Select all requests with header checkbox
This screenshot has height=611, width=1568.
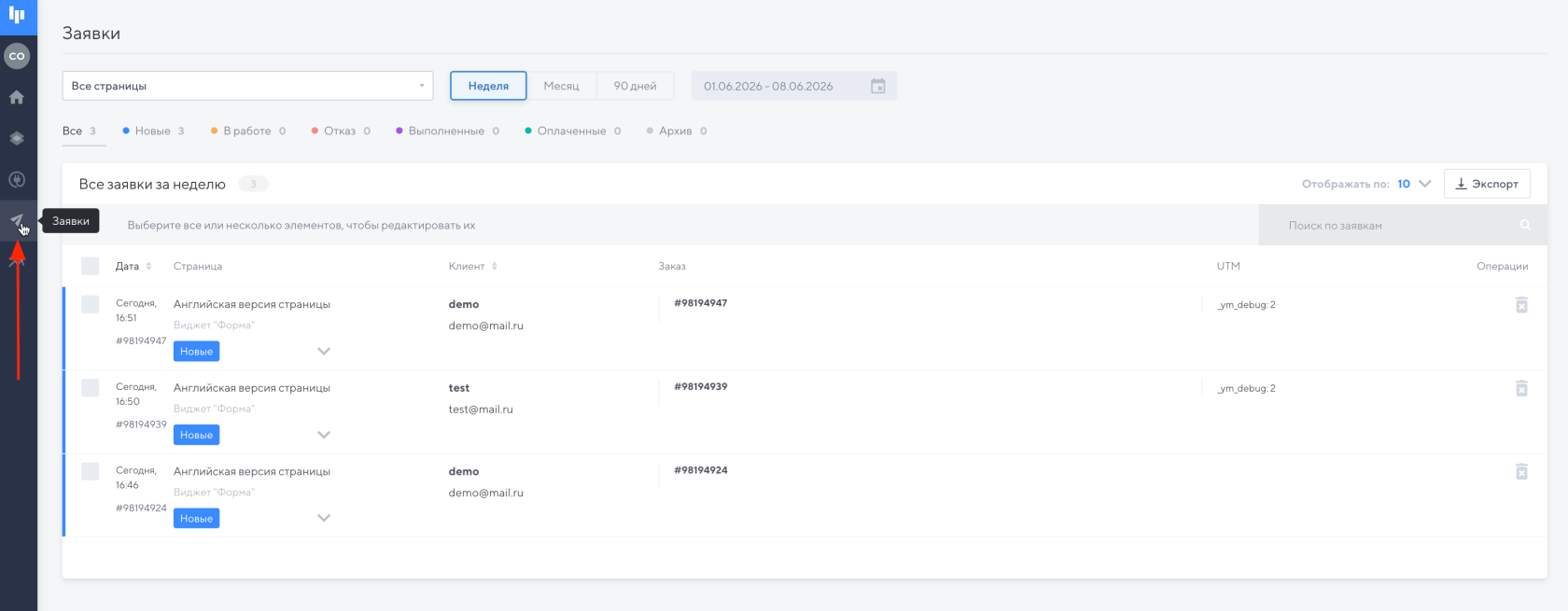[x=91, y=266]
